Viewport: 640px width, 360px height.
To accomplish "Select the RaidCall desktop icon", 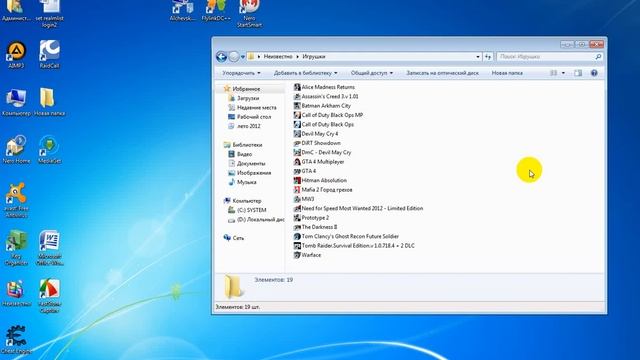I will coord(49,55).
